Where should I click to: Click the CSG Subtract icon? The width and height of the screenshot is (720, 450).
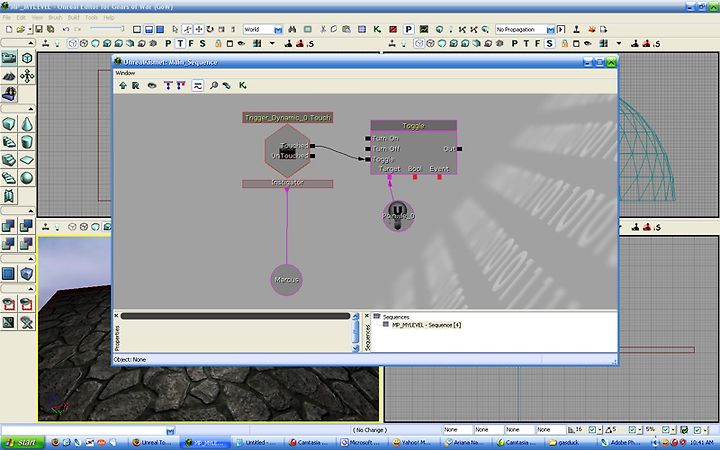[27, 225]
